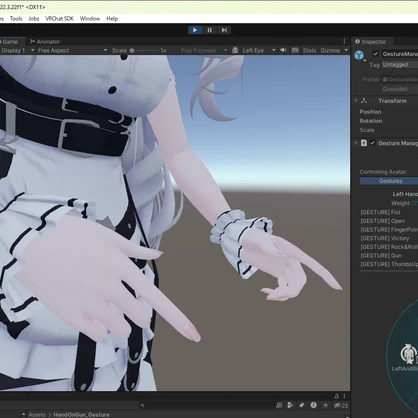Open the Display 1 dropdown
The width and height of the screenshot is (418, 418).
pyautogui.click(x=17, y=50)
